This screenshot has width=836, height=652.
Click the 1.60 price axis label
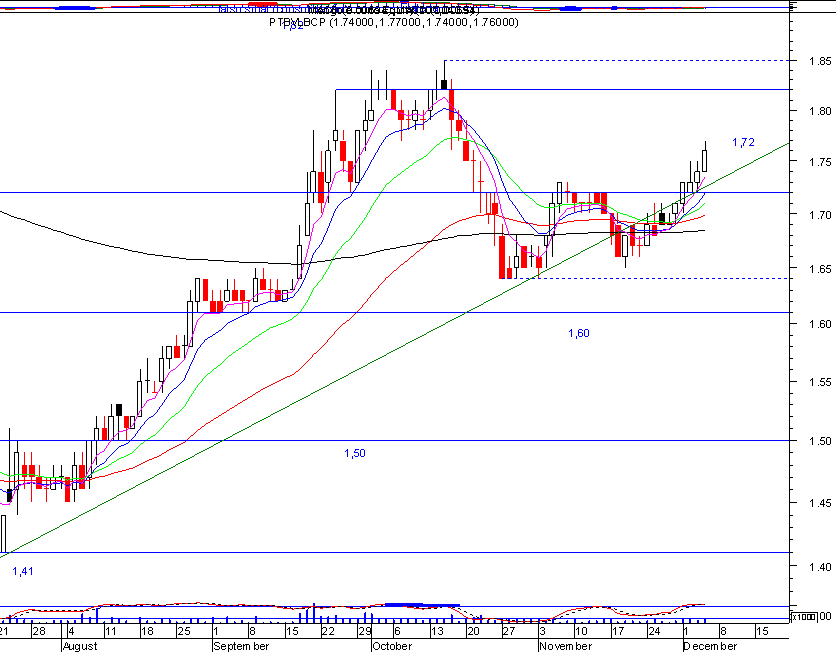pyautogui.click(x=820, y=324)
